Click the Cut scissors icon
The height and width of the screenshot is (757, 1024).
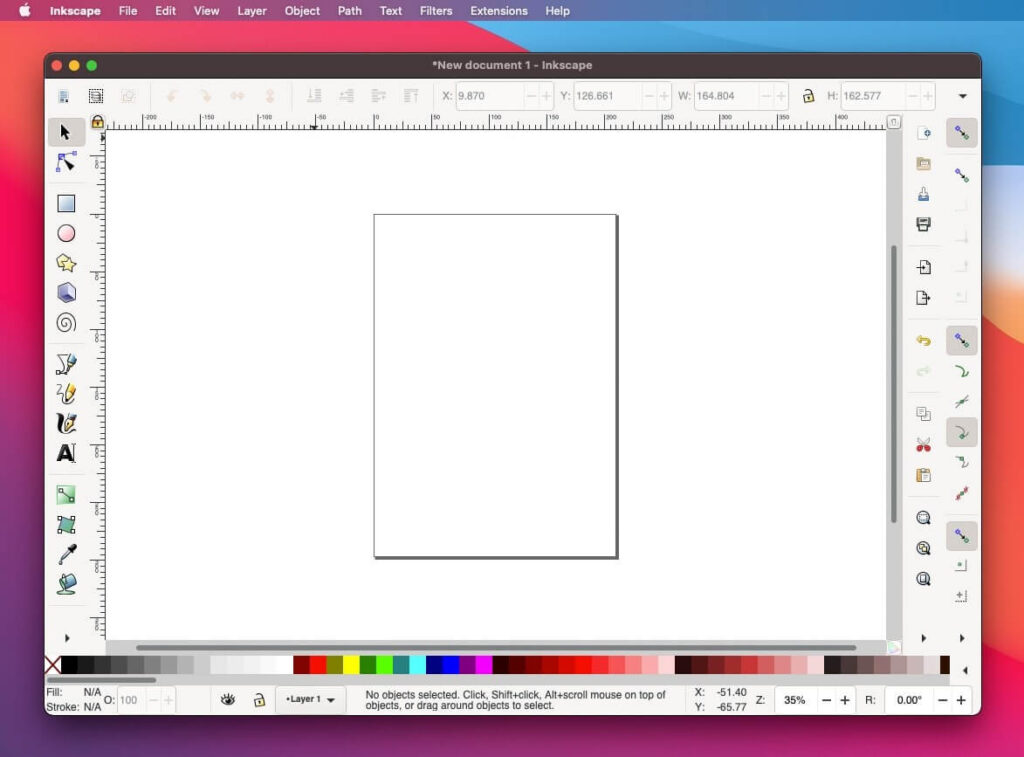coord(923,445)
